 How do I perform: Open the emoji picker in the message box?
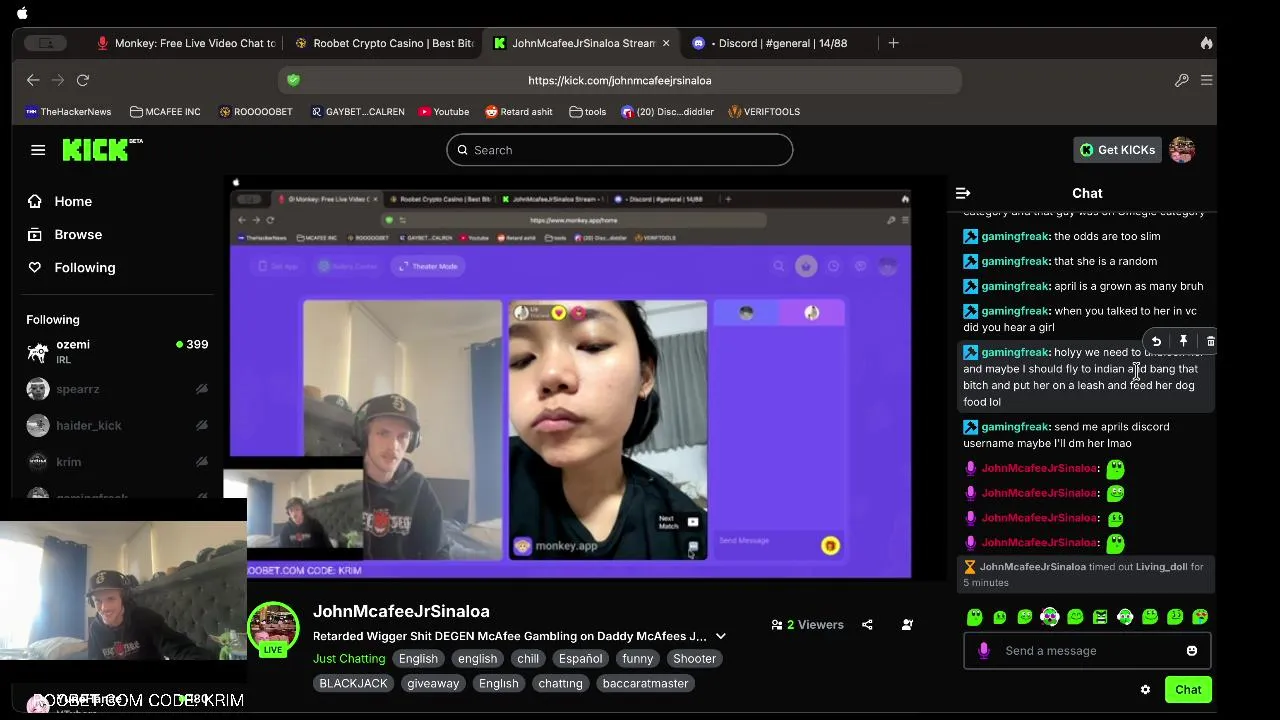pos(1191,651)
